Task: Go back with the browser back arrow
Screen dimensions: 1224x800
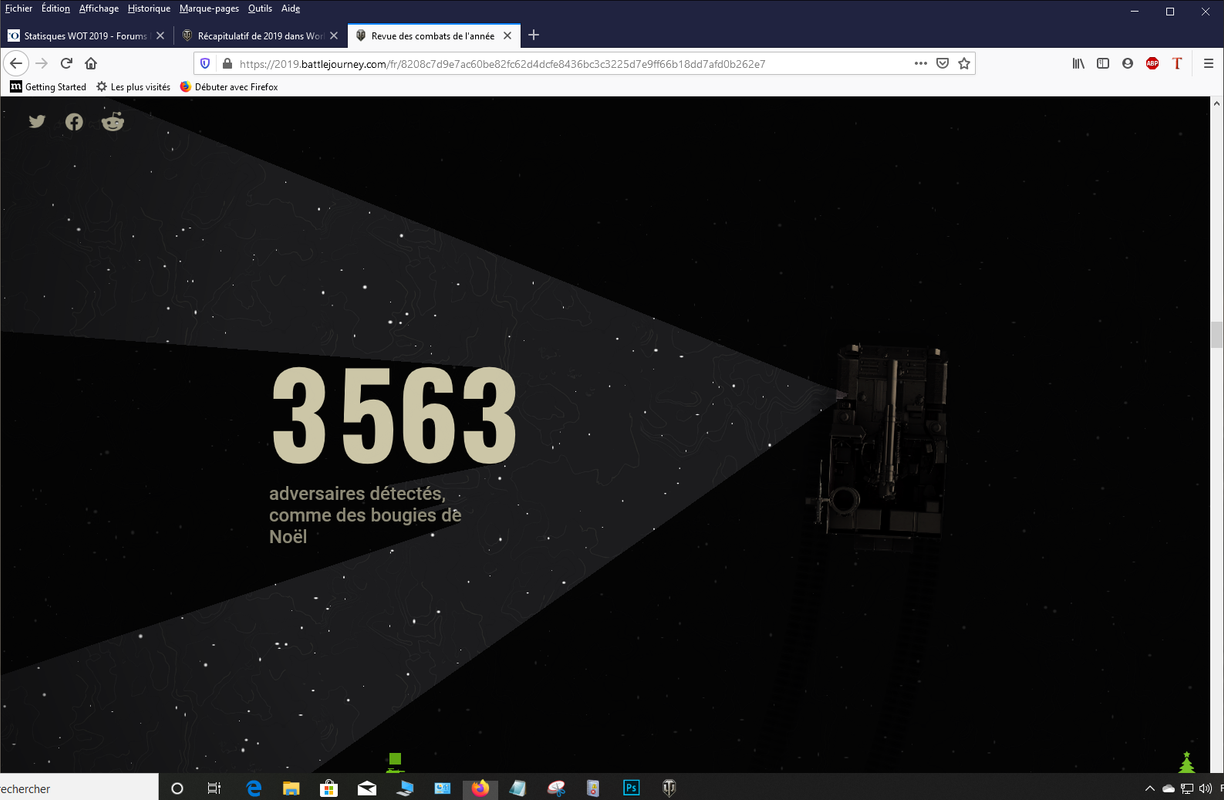Action: (16, 63)
